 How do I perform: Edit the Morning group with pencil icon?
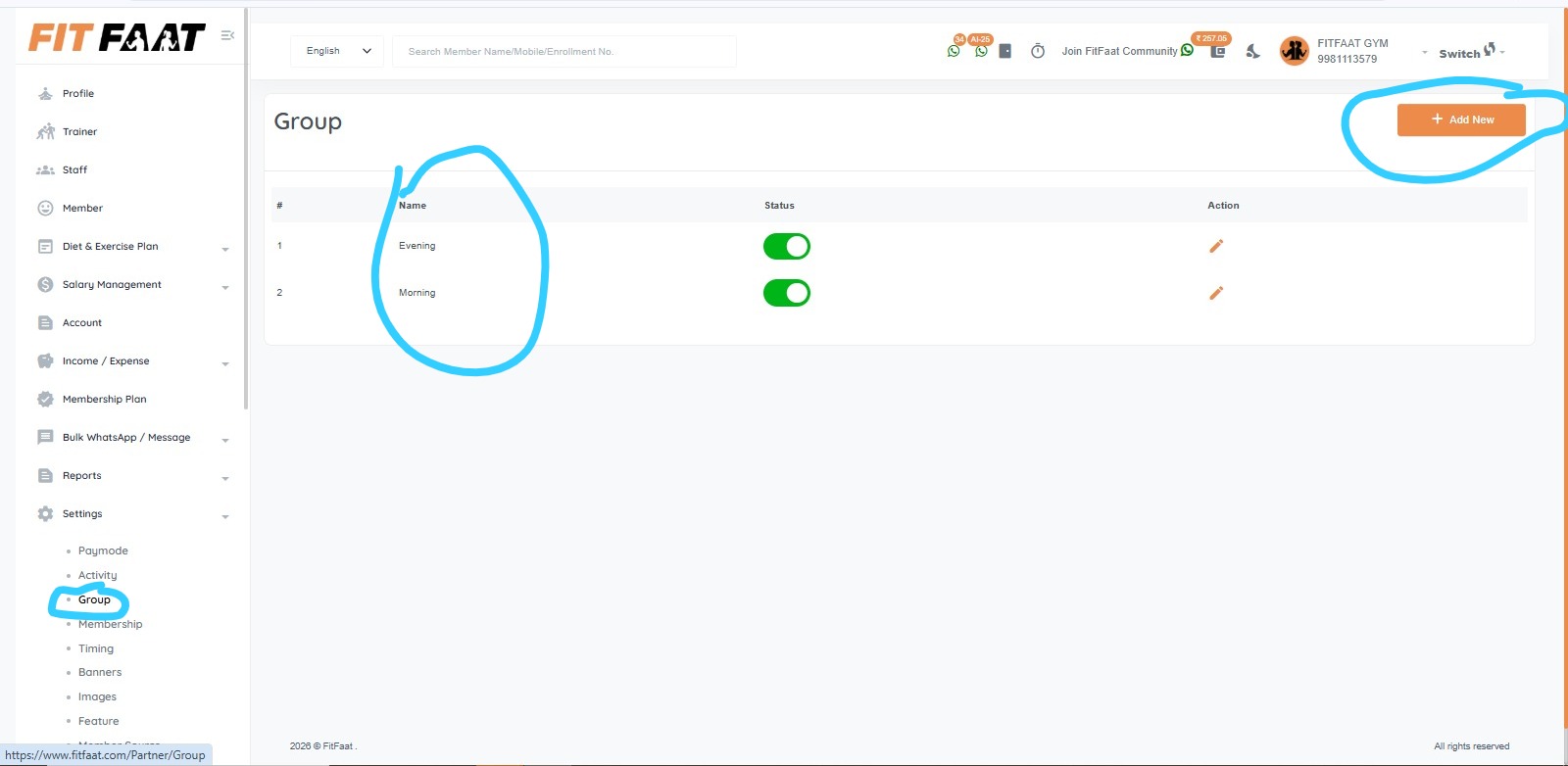(1216, 293)
